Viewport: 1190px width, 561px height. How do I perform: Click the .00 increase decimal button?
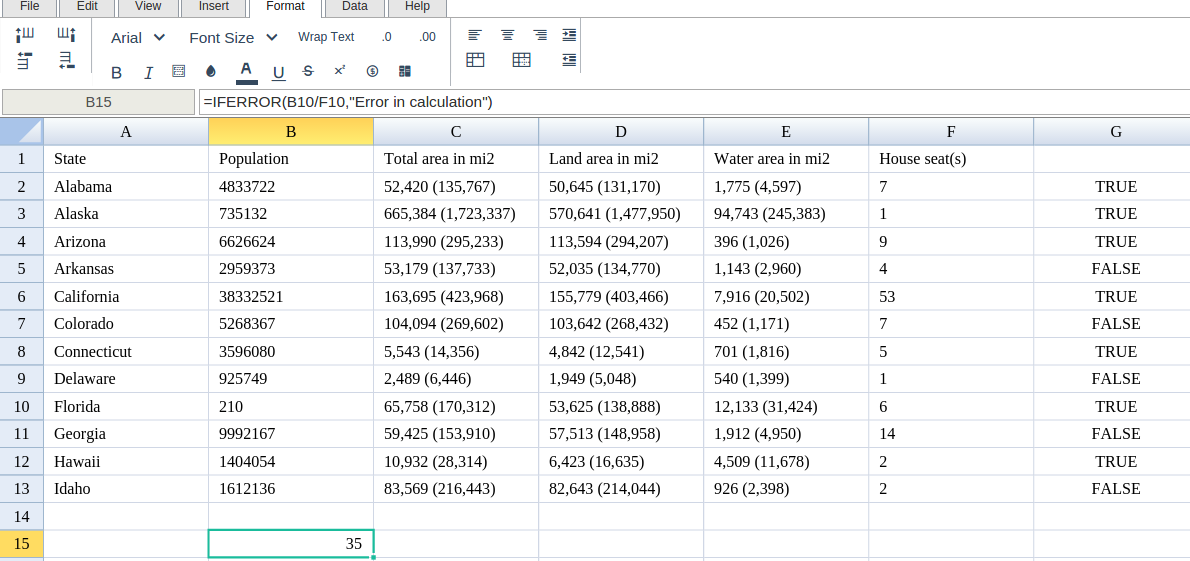(x=427, y=37)
